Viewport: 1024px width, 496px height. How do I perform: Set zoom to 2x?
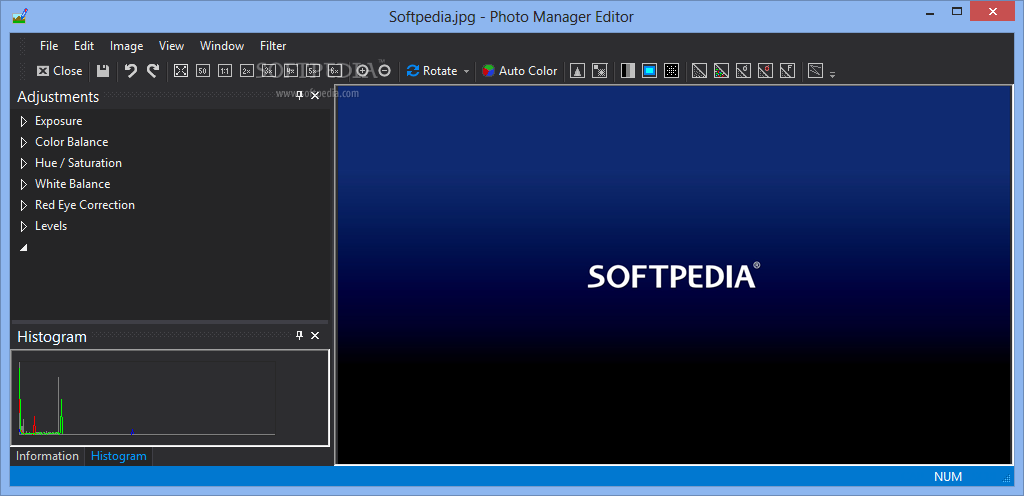coord(246,70)
